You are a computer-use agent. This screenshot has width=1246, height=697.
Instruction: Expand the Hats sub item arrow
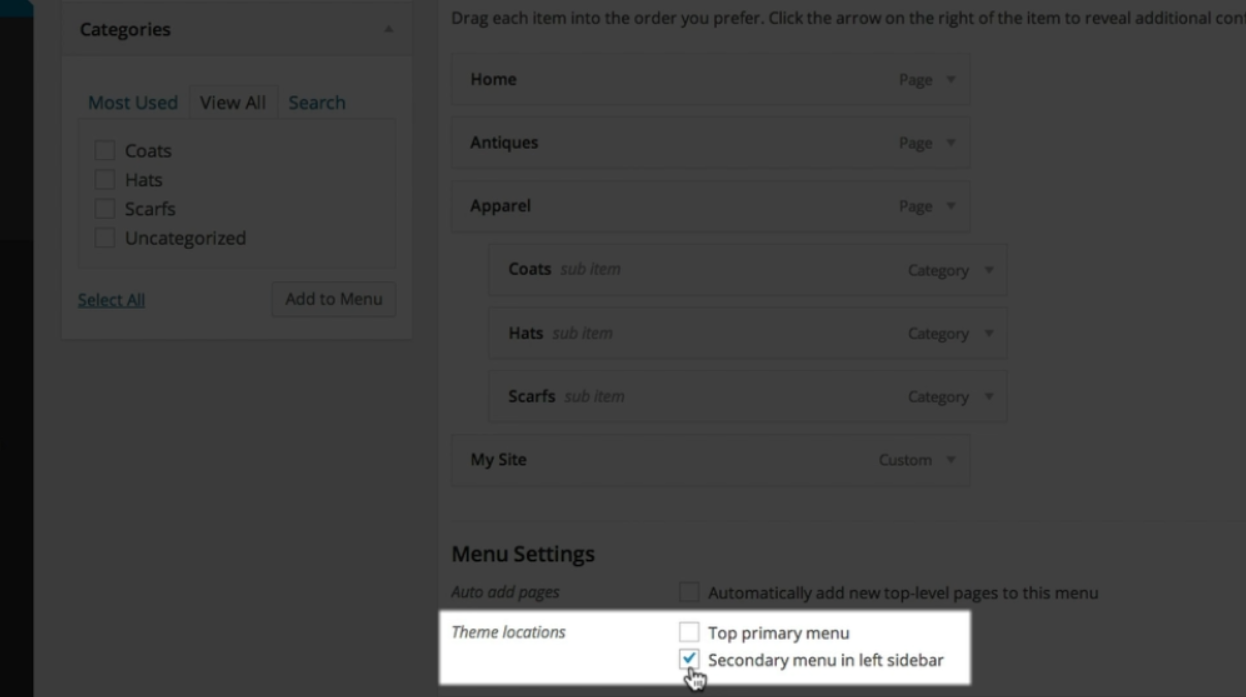point(989,334)
